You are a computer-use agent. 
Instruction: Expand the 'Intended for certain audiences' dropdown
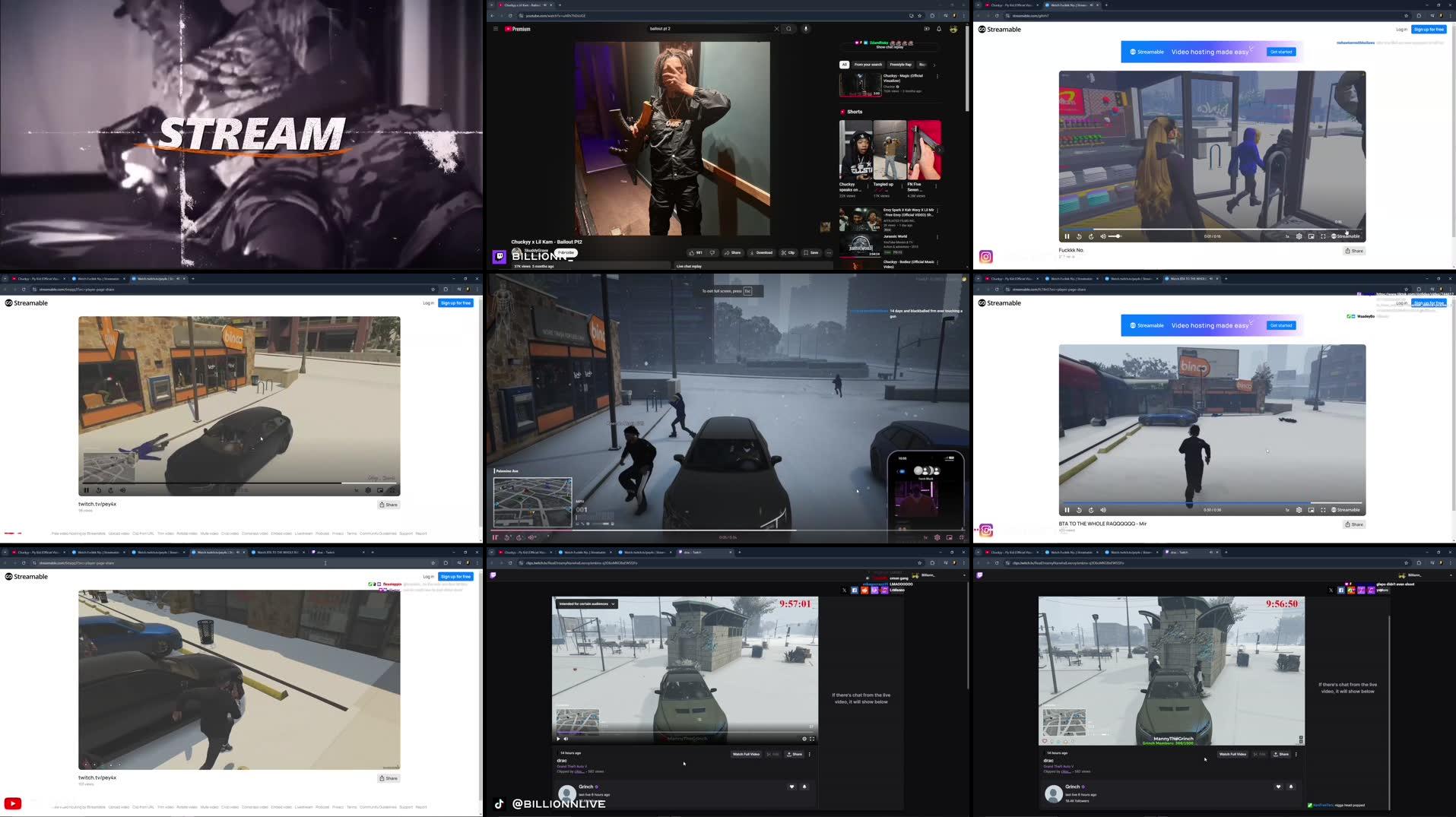pyautogui.click(x=586, y=603)
